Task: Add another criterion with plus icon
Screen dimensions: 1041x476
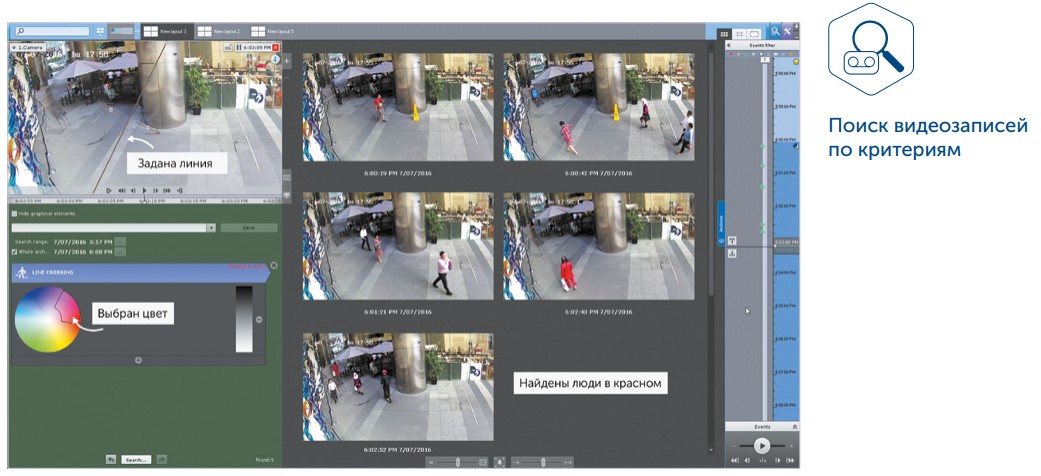Action: (x=138, y=360)
